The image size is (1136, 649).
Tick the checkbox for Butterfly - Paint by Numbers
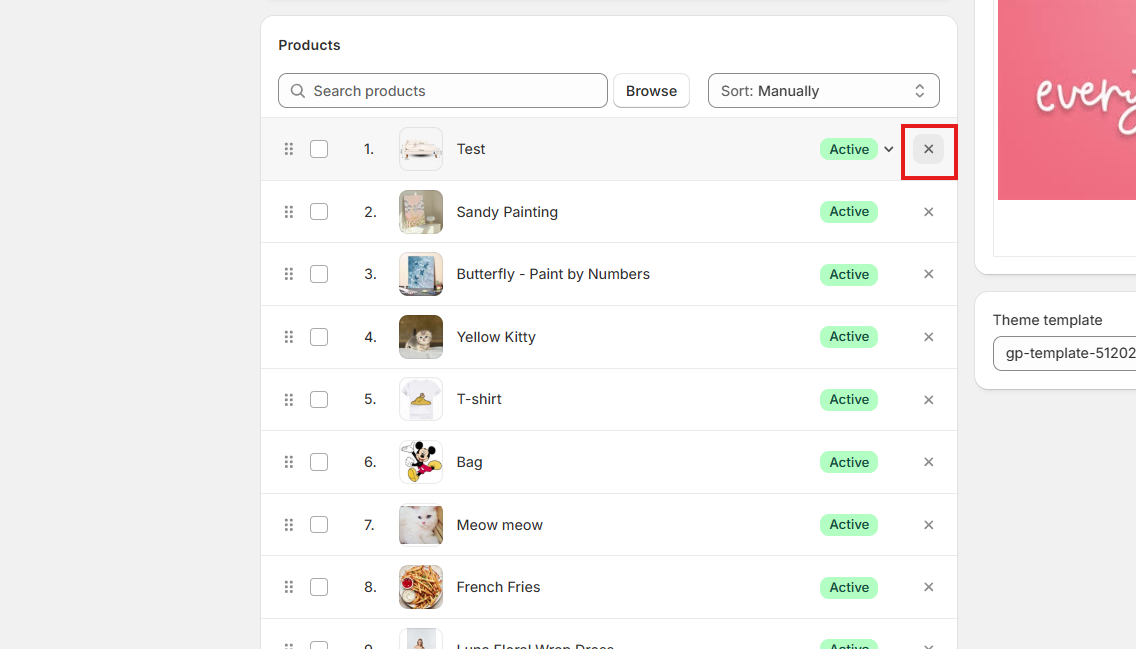pyautogui.click(x=319, y=274)
